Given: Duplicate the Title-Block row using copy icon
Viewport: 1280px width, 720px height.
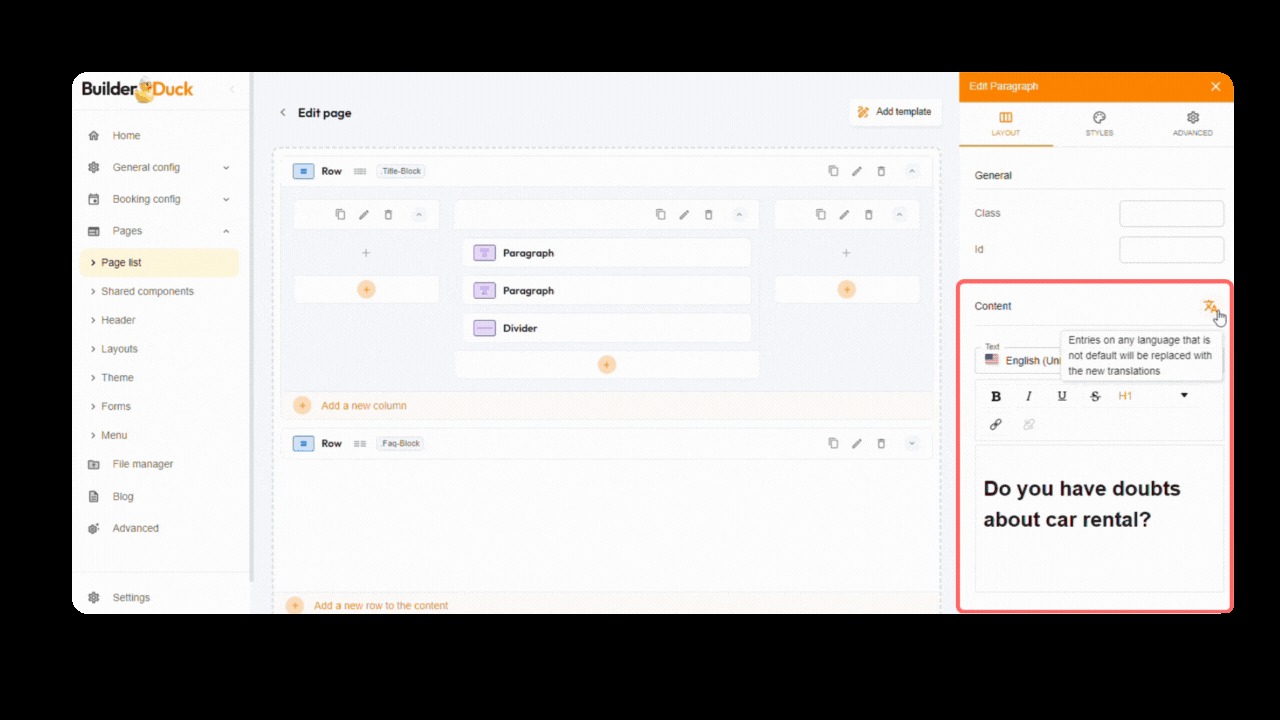Looking at the screenshot, I should click(x=833, y=171).
